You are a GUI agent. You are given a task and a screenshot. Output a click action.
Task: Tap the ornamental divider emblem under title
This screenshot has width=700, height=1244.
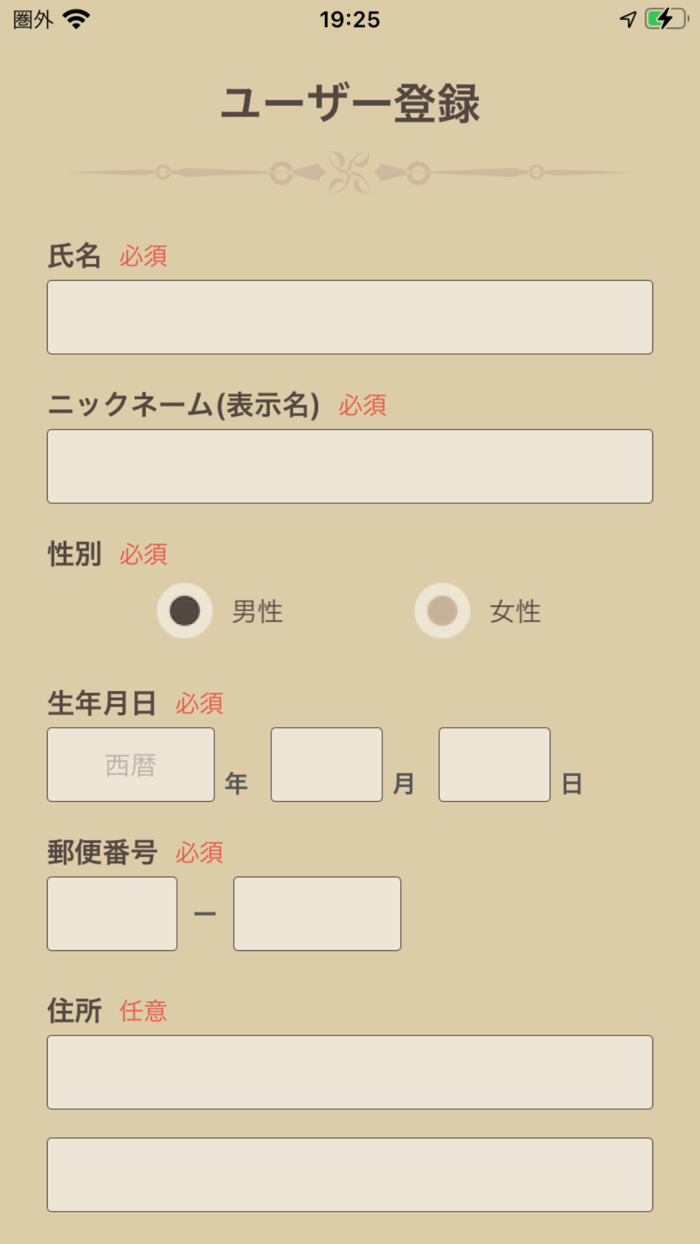(x=350, y=173)
